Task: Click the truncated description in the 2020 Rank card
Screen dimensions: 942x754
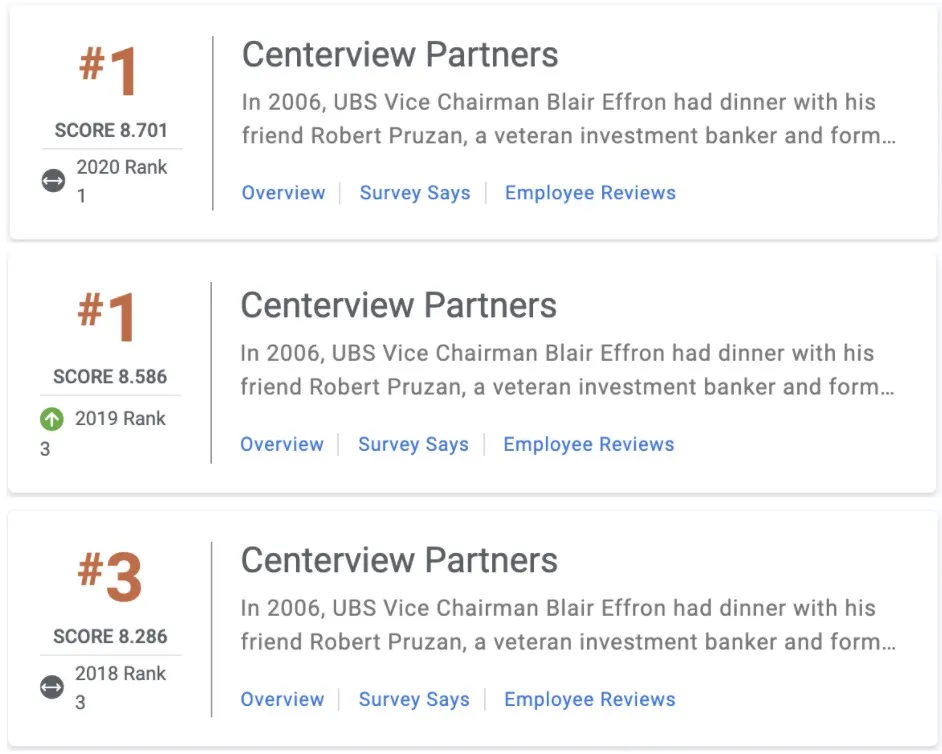Action: click(x=568, y=119)
